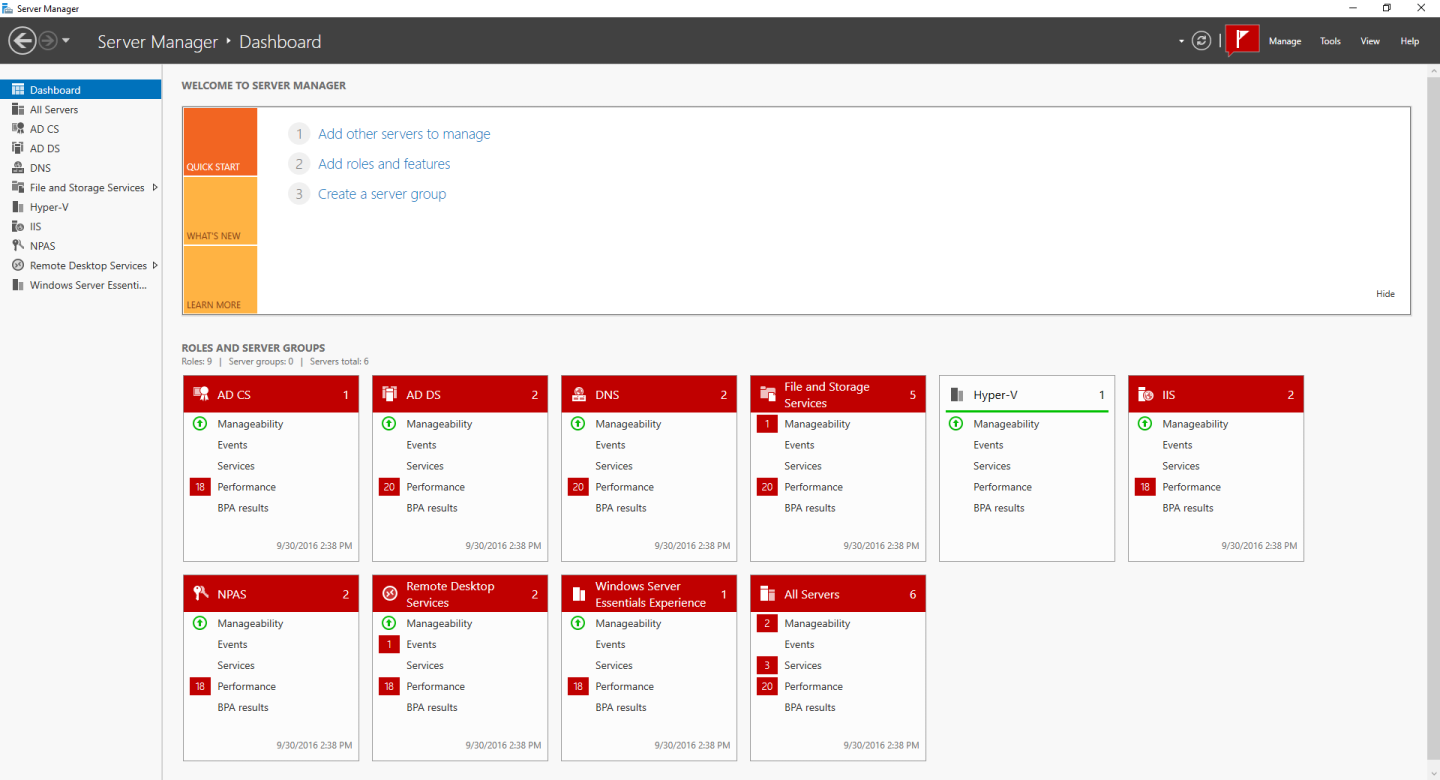Click Create a server group
Screen dimensions: 1440x780
381,193
